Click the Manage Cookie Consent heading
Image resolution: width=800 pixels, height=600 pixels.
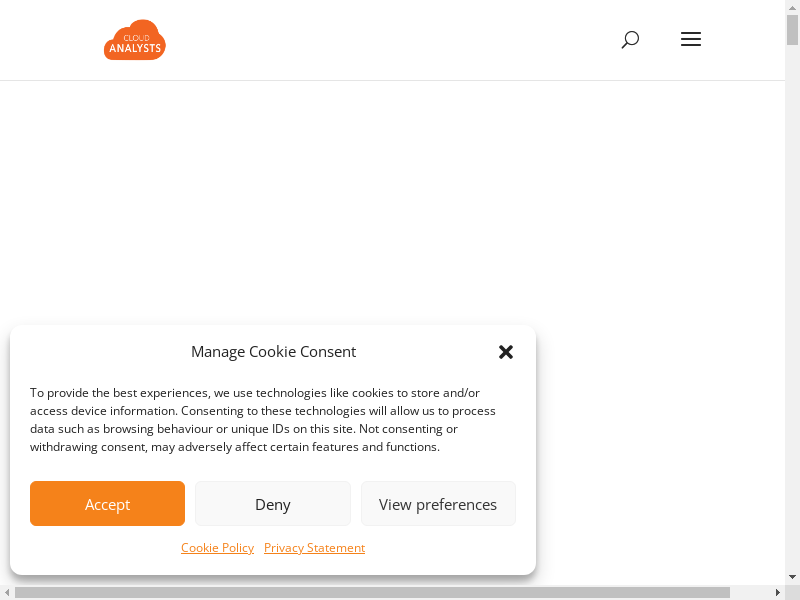[273, 352]
